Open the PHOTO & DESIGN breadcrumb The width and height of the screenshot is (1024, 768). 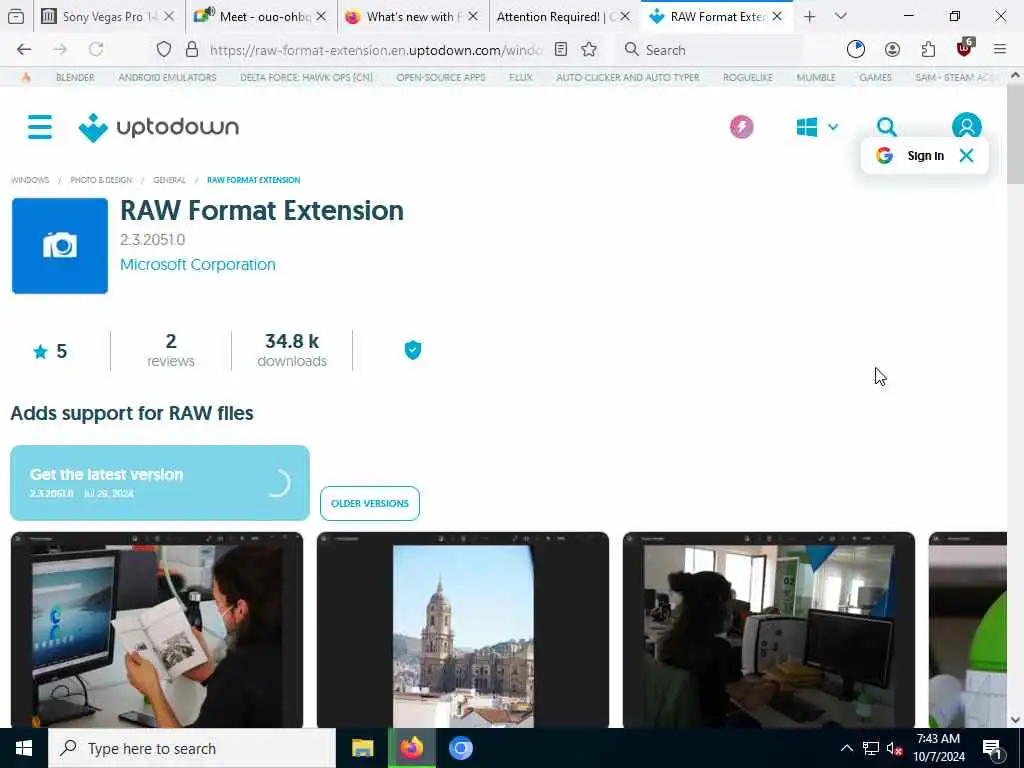pos(101,180)
